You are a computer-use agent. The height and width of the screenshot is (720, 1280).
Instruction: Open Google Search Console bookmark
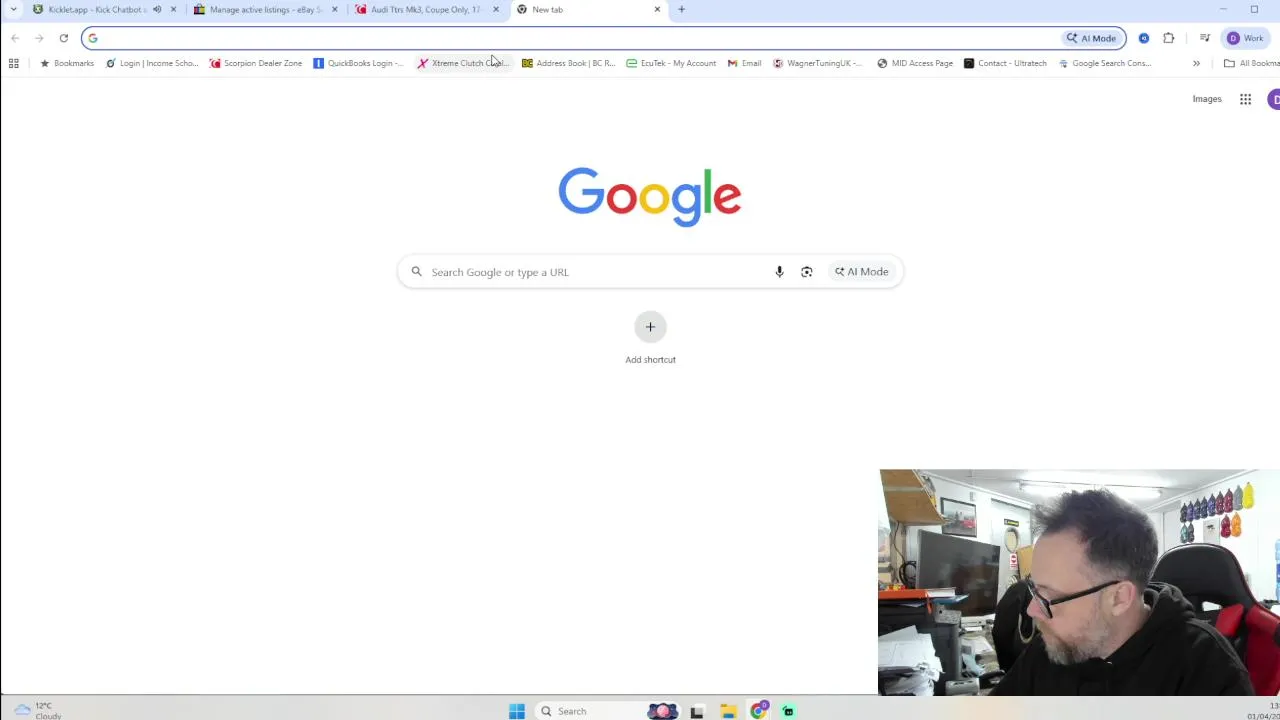pos(1105,63)
